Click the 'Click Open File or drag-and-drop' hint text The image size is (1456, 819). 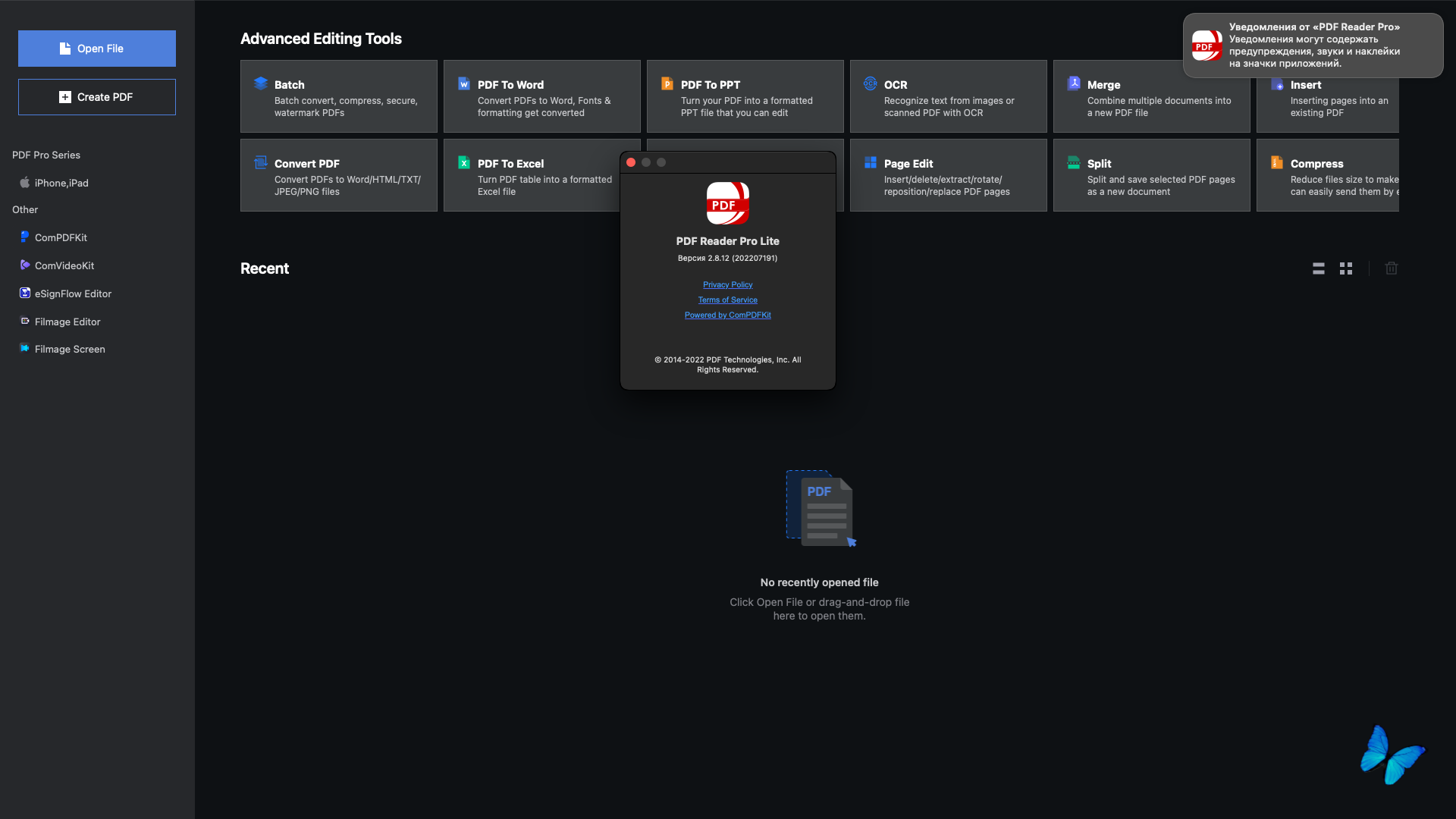[819, 609]
